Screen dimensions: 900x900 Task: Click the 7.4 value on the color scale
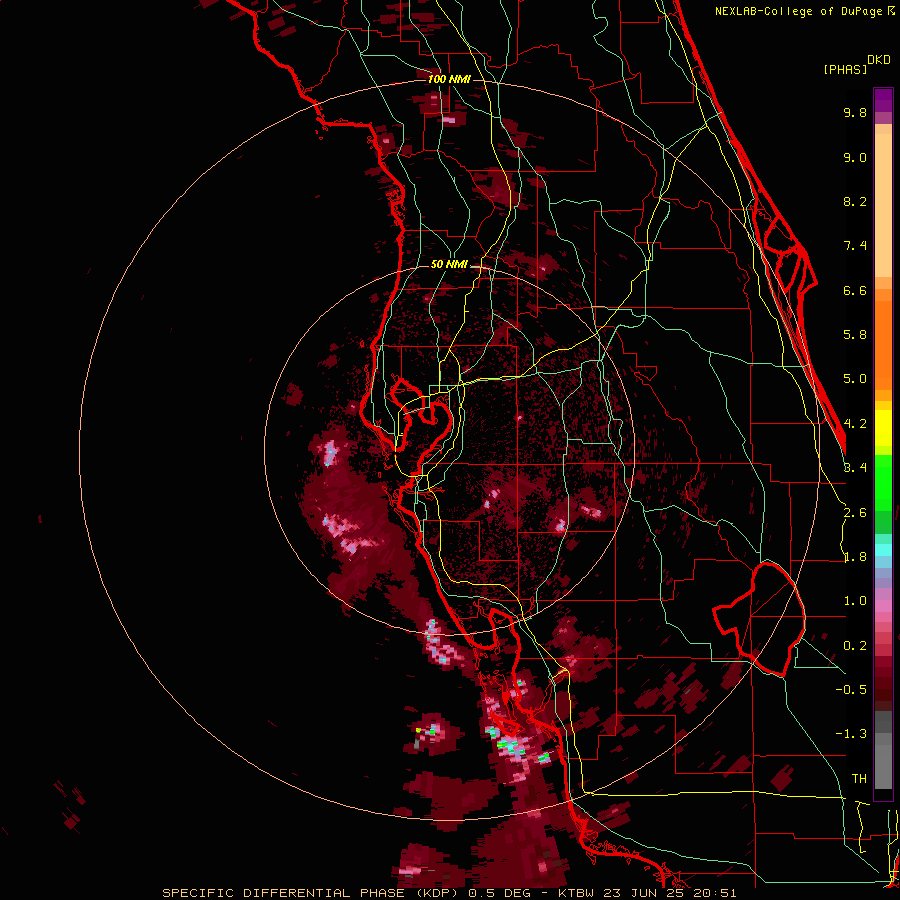pyautogui.click(x=855, y=246)
